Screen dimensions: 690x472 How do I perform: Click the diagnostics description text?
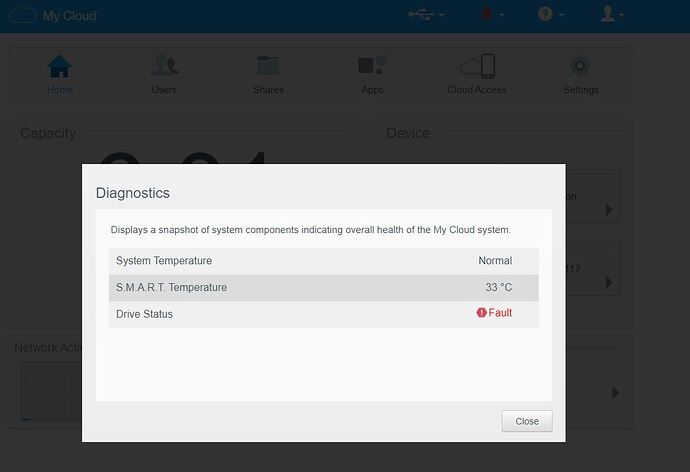(x=310, y=230)
